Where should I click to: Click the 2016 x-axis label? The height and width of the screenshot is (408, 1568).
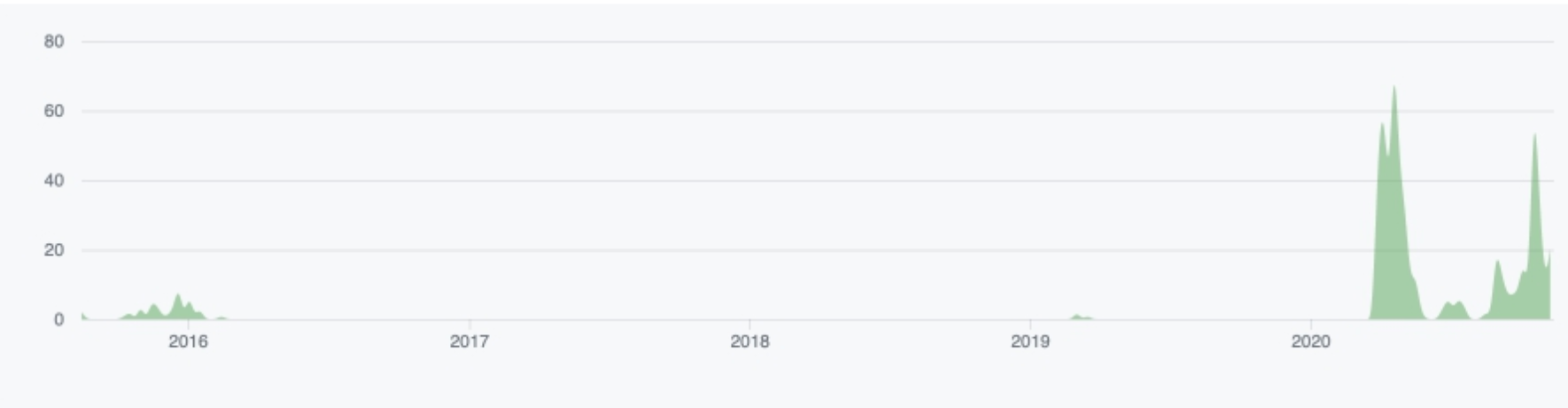click(x=188, y=341)
